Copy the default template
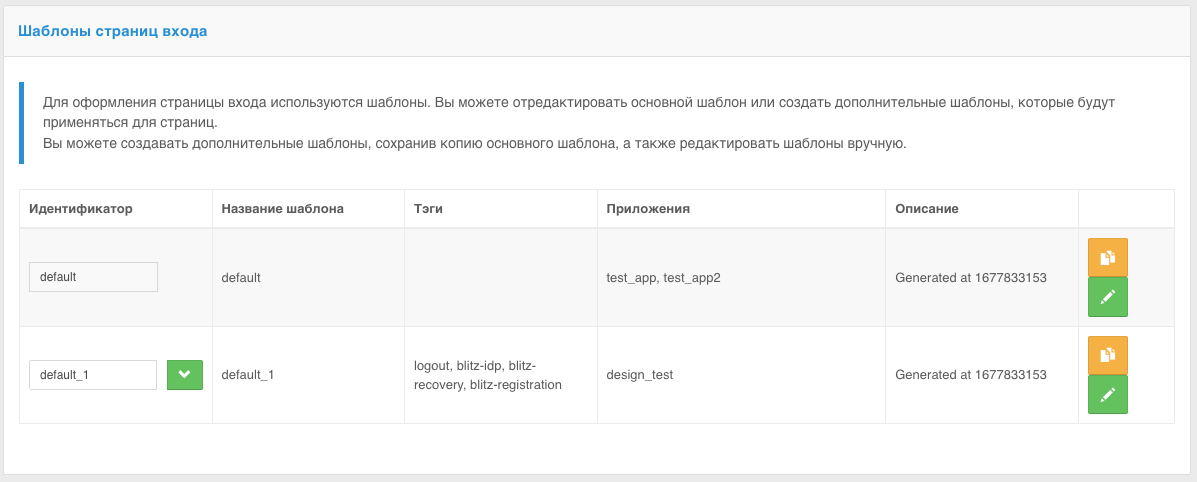Image resolution: width=1197 pixels, height=482 pixels. tap(1107, 258)
